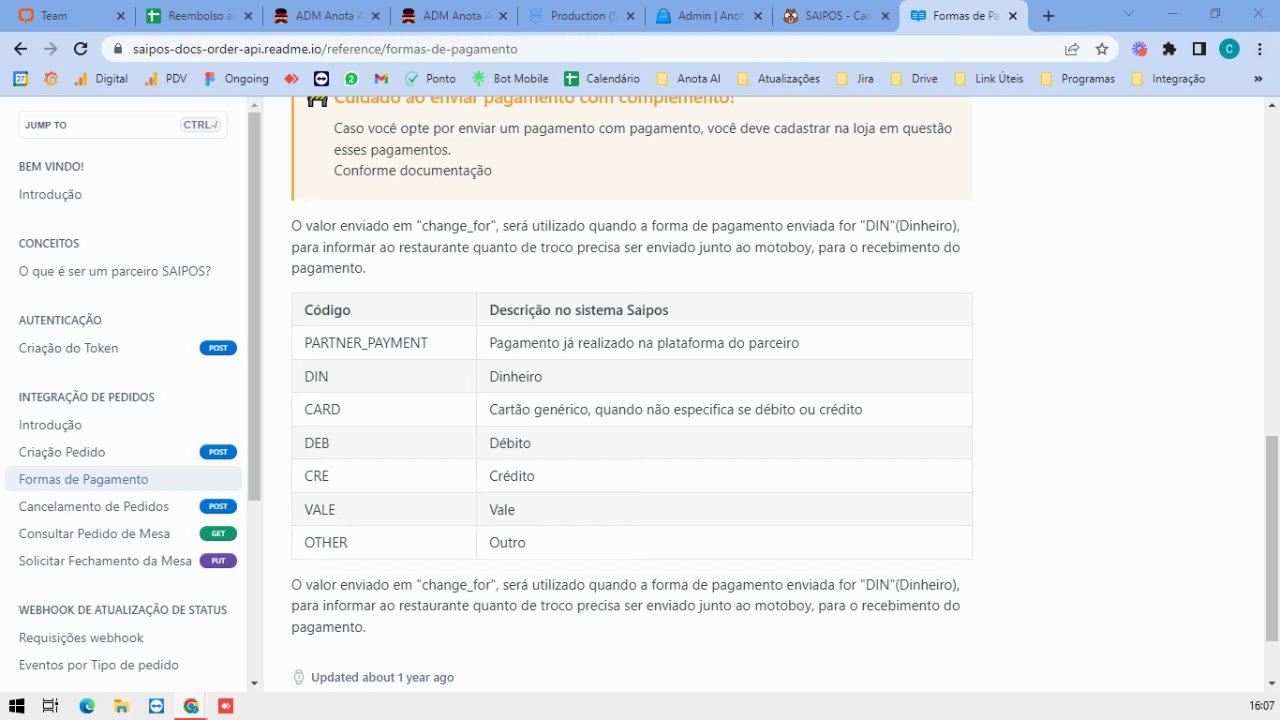
Task: Click the JUMP TO search field
Action: [x=123, y=125]
